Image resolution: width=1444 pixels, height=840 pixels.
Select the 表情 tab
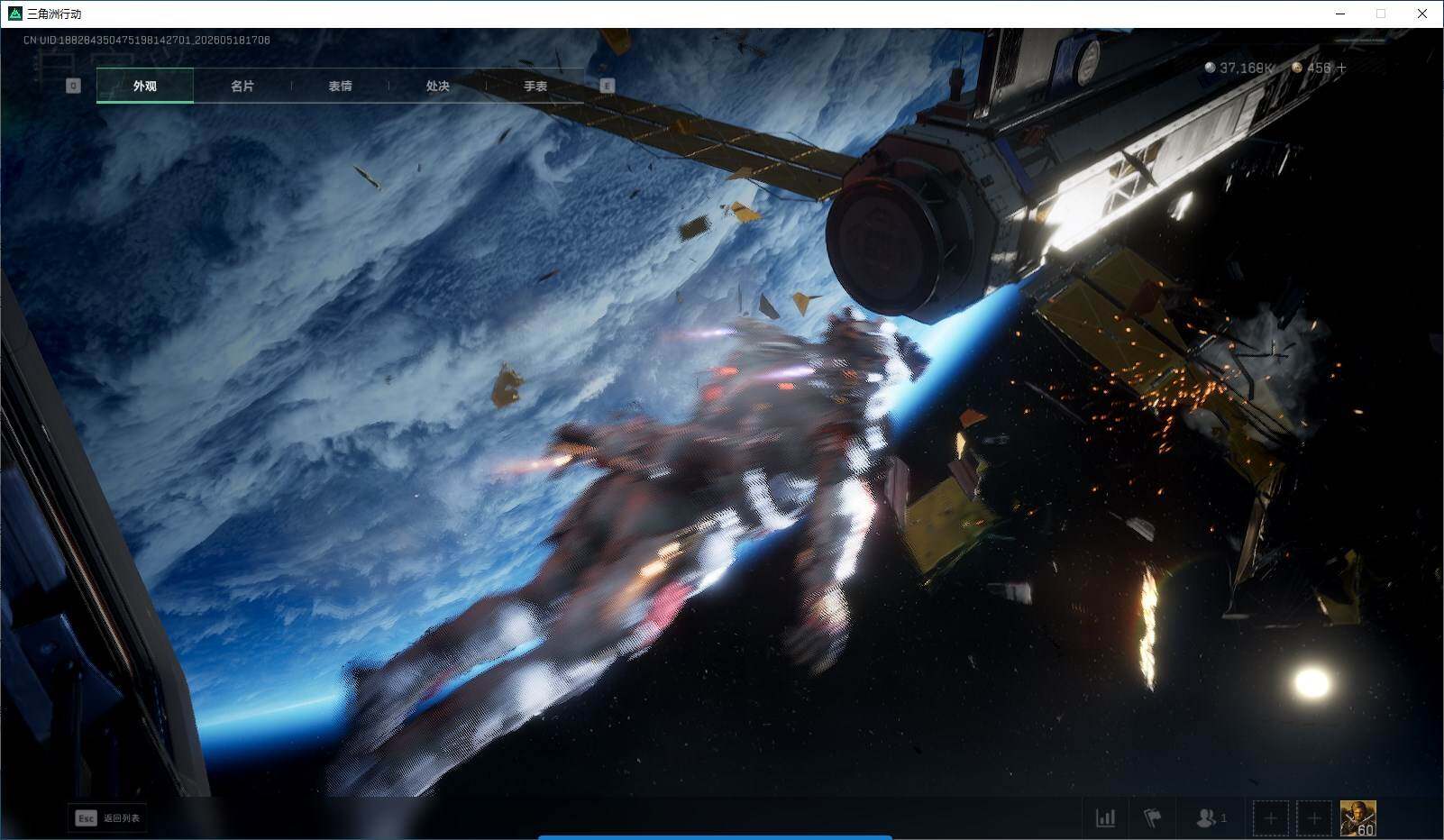pos(340,86)
